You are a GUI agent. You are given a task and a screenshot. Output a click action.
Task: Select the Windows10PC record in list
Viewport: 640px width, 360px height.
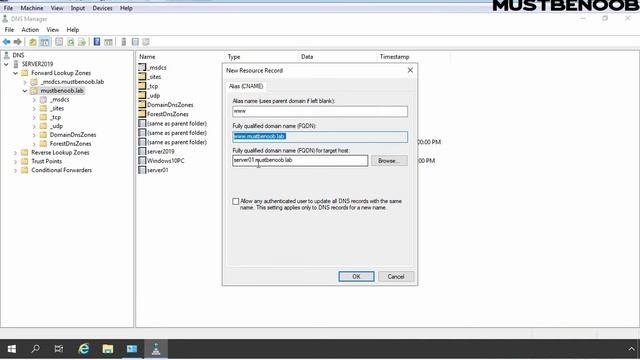161,161
